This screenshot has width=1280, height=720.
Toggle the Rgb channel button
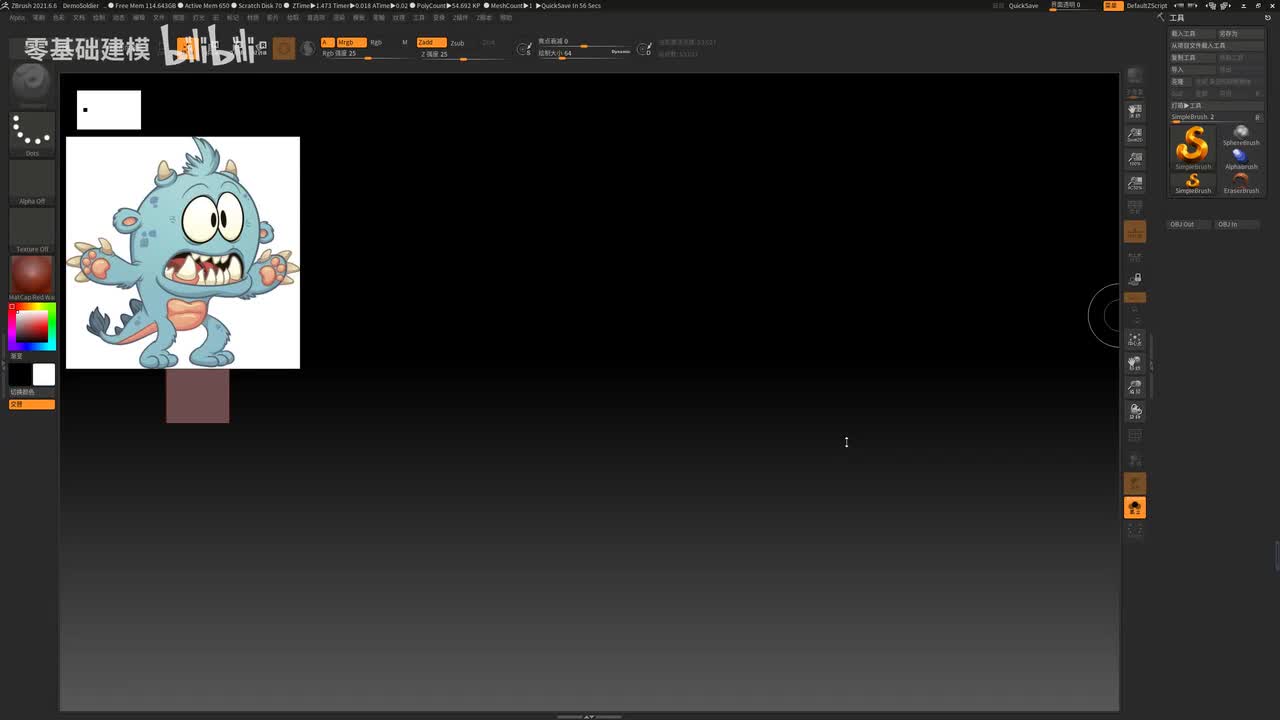376,42
